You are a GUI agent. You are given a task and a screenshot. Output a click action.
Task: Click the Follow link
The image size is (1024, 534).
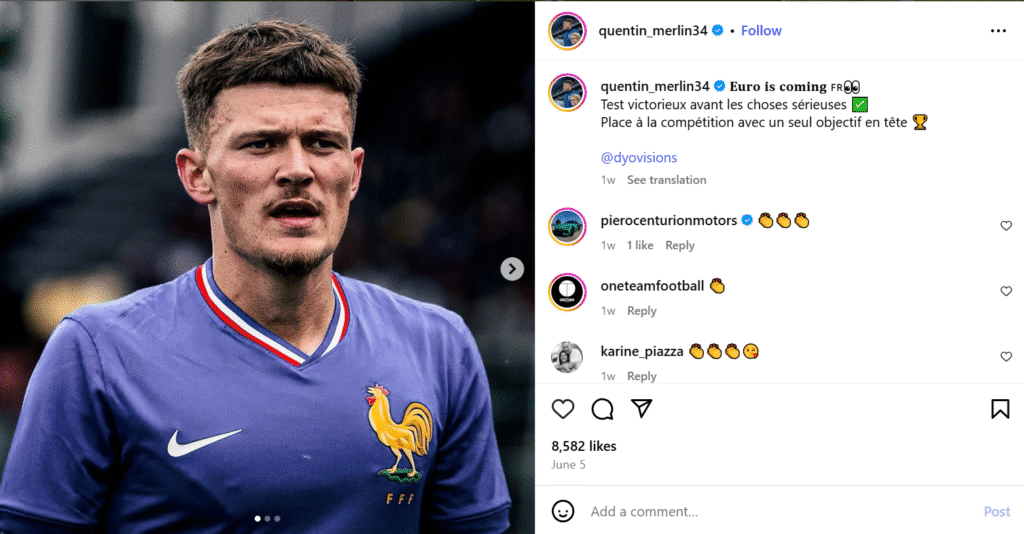click(761, 31)
